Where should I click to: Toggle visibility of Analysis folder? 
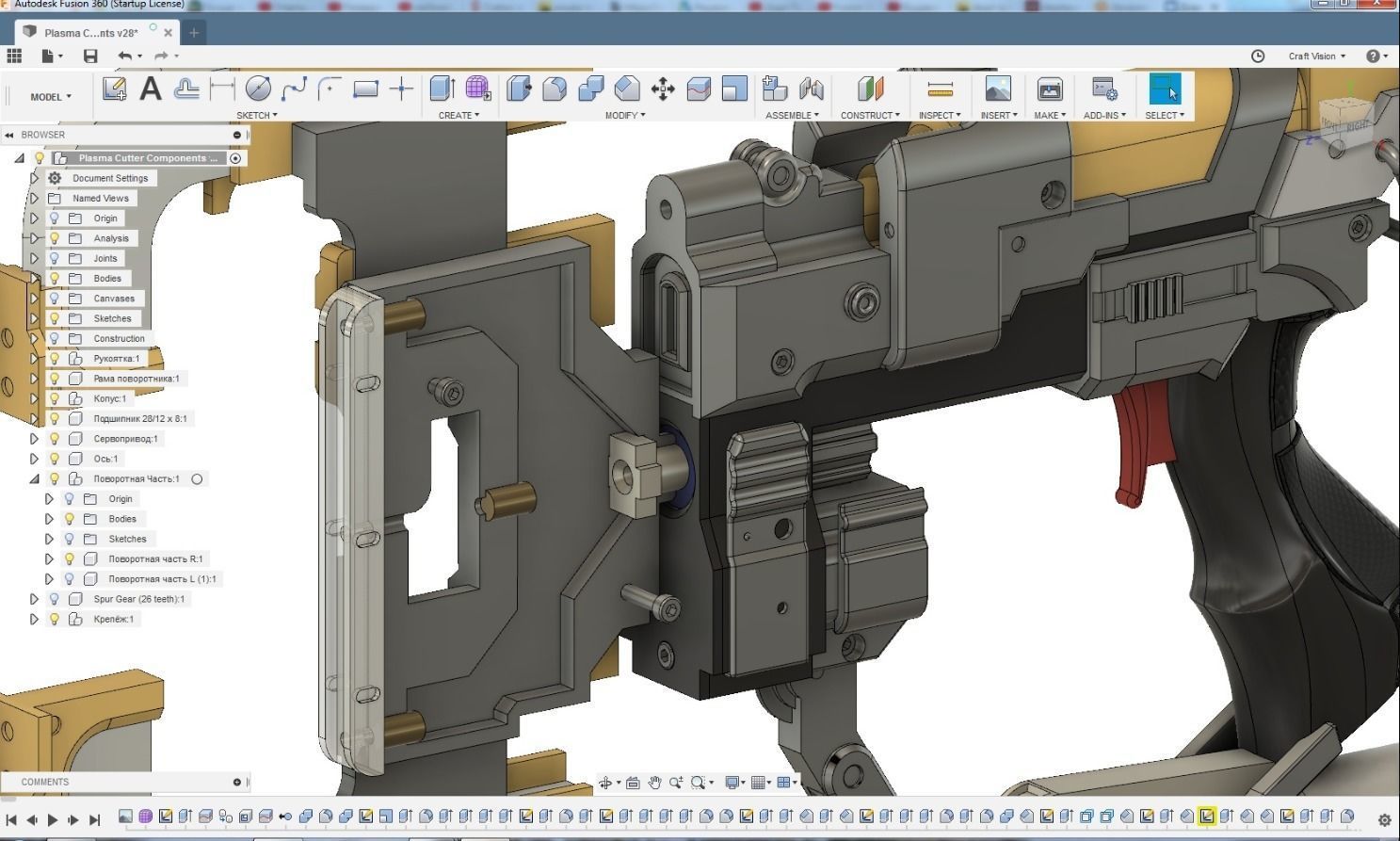(x=55, y=238)
